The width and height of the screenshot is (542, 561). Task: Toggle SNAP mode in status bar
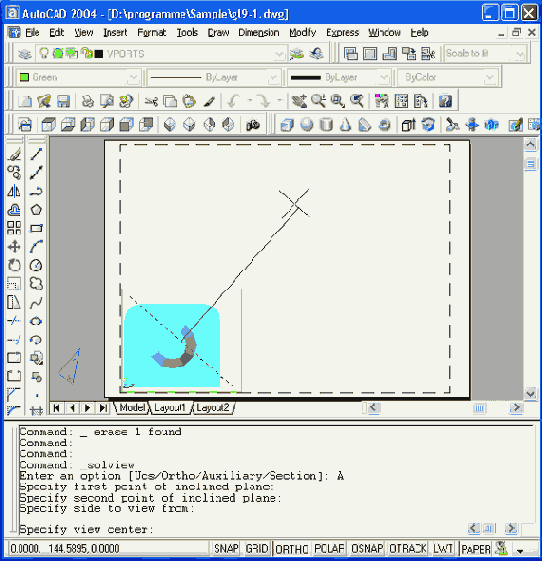coord(226,549)
